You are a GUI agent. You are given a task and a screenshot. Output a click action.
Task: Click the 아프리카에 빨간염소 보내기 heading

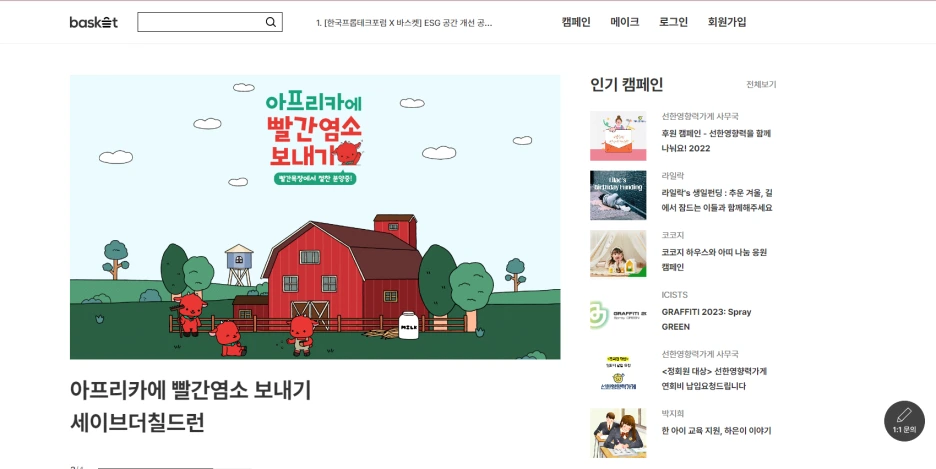click(x=190, y=390)
